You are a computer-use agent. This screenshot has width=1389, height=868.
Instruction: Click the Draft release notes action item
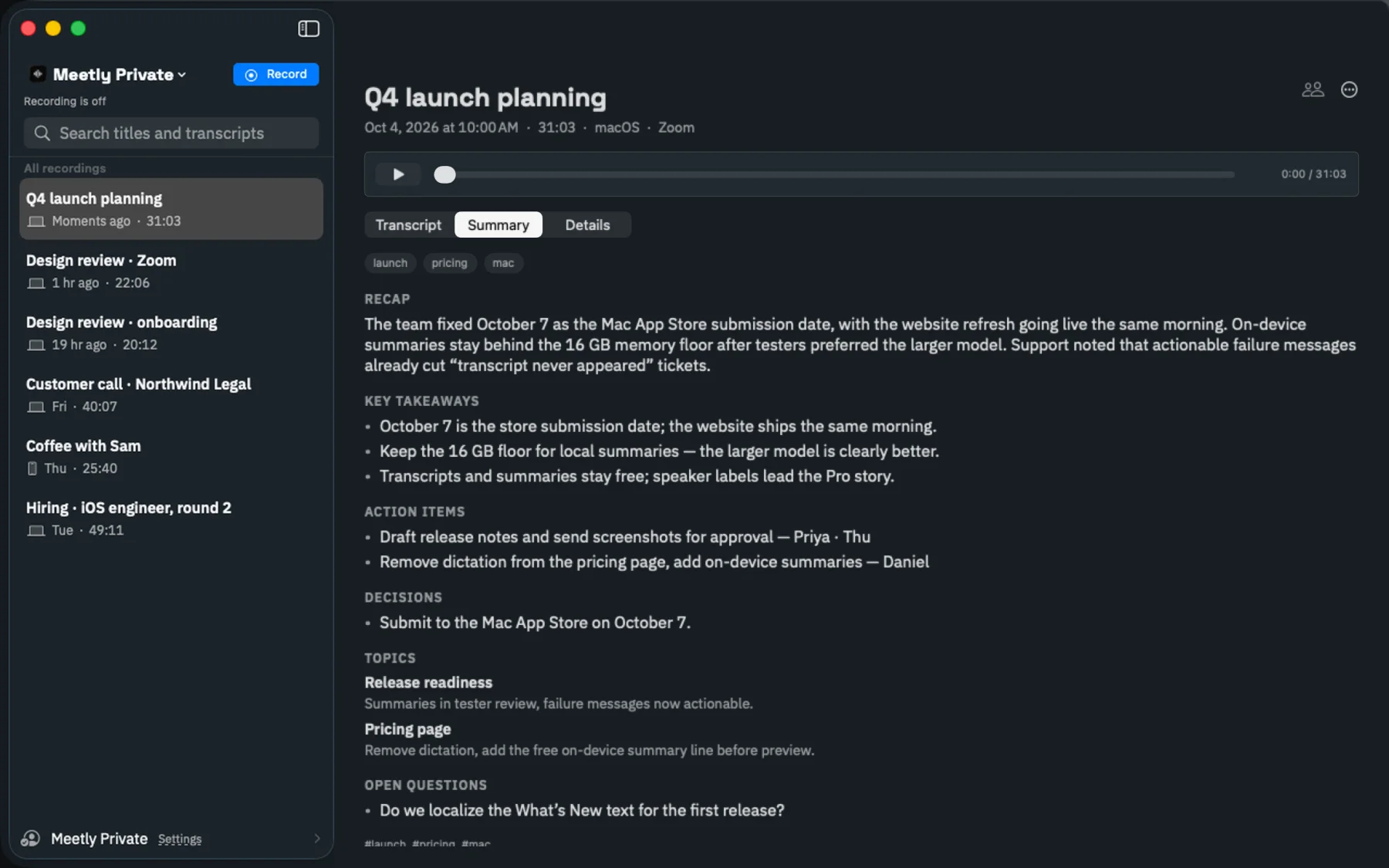(x=625, y=537)
